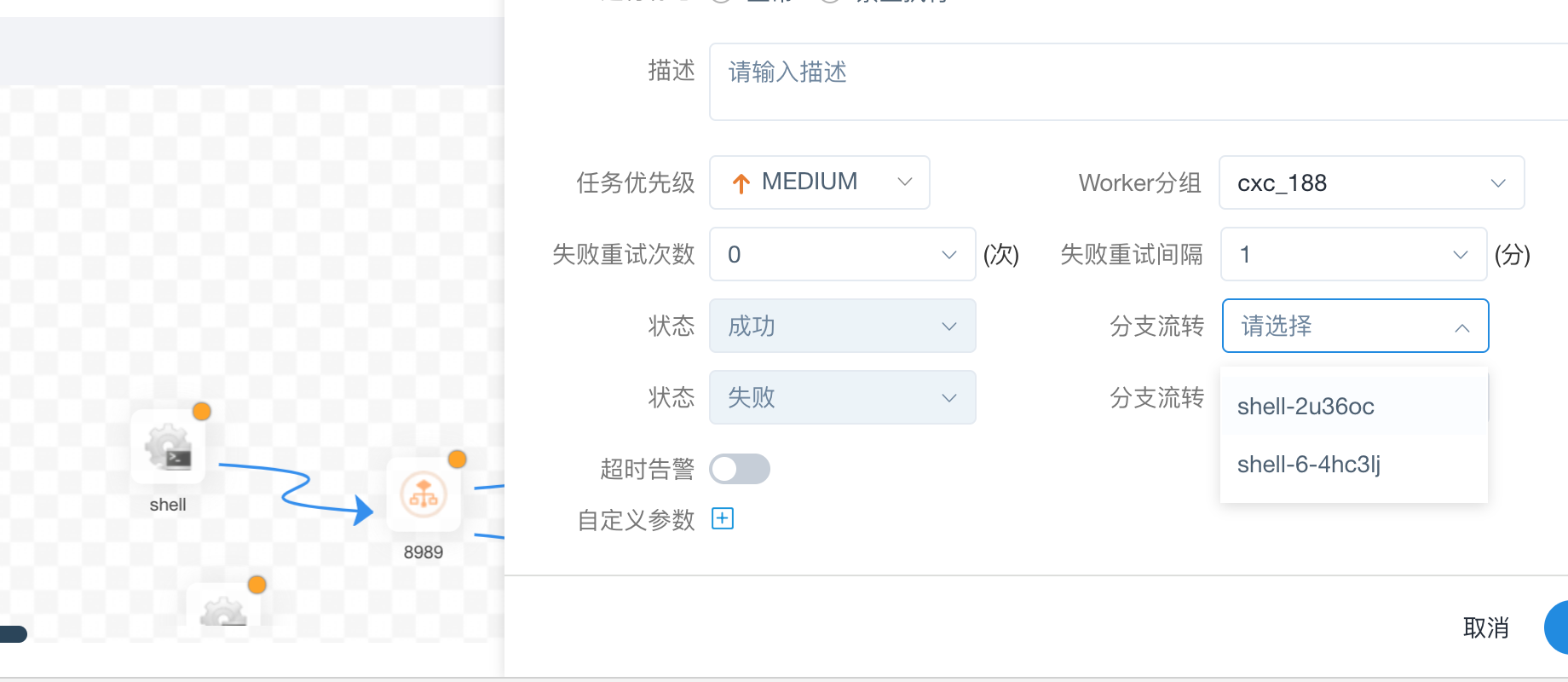Click the chevron arrow in MEDIUM priority box

pos(905,182)
